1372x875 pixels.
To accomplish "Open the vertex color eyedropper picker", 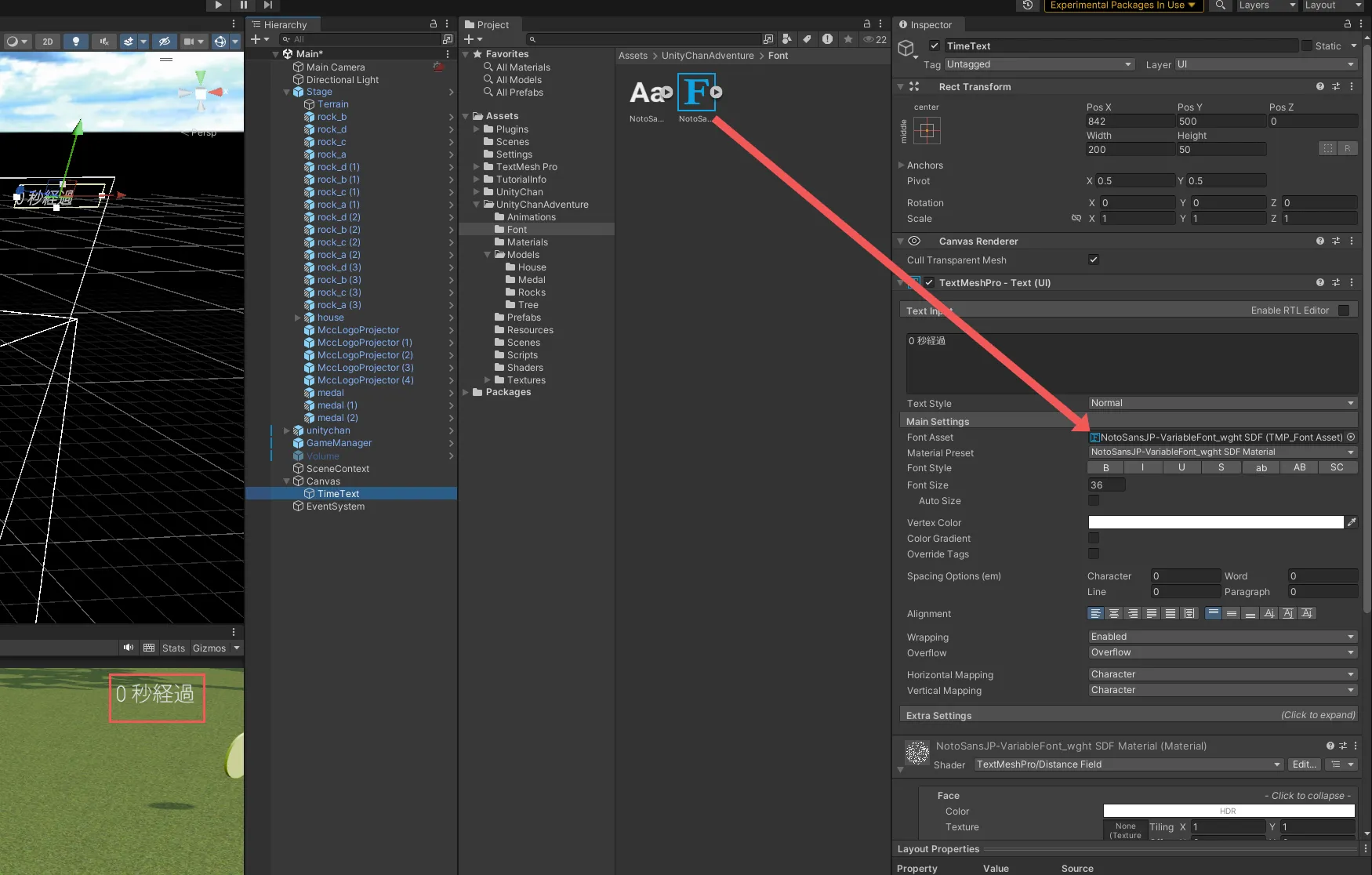I will coord(1352,522).
